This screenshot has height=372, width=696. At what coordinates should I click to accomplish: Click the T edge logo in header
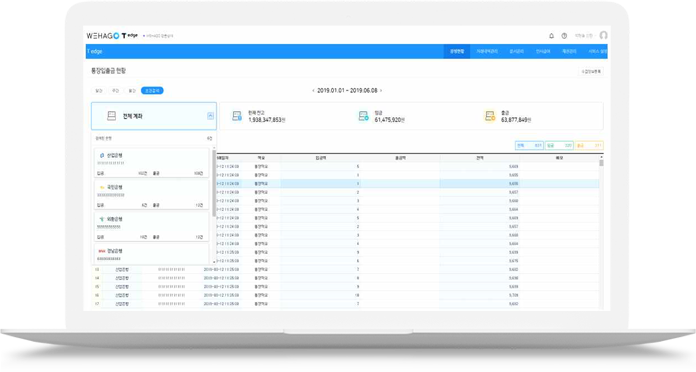point(130,36)
